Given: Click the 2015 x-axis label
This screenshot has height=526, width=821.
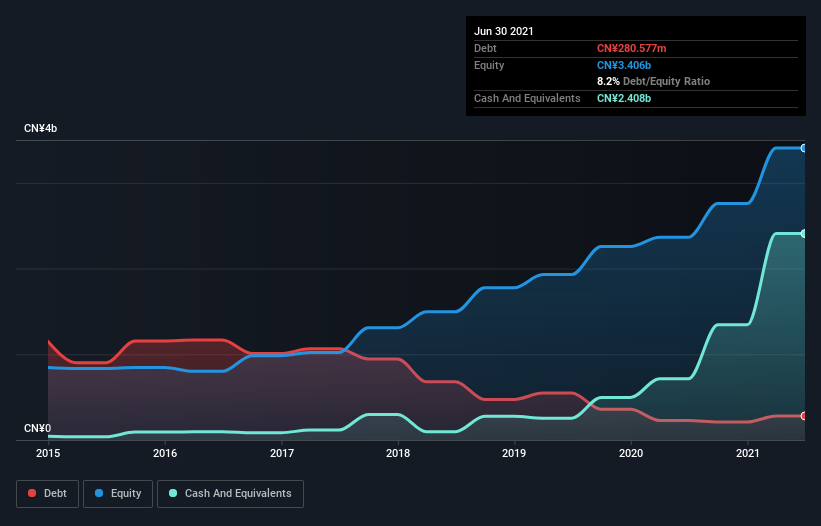Looking at the screenshot, I should pos(48,453).
